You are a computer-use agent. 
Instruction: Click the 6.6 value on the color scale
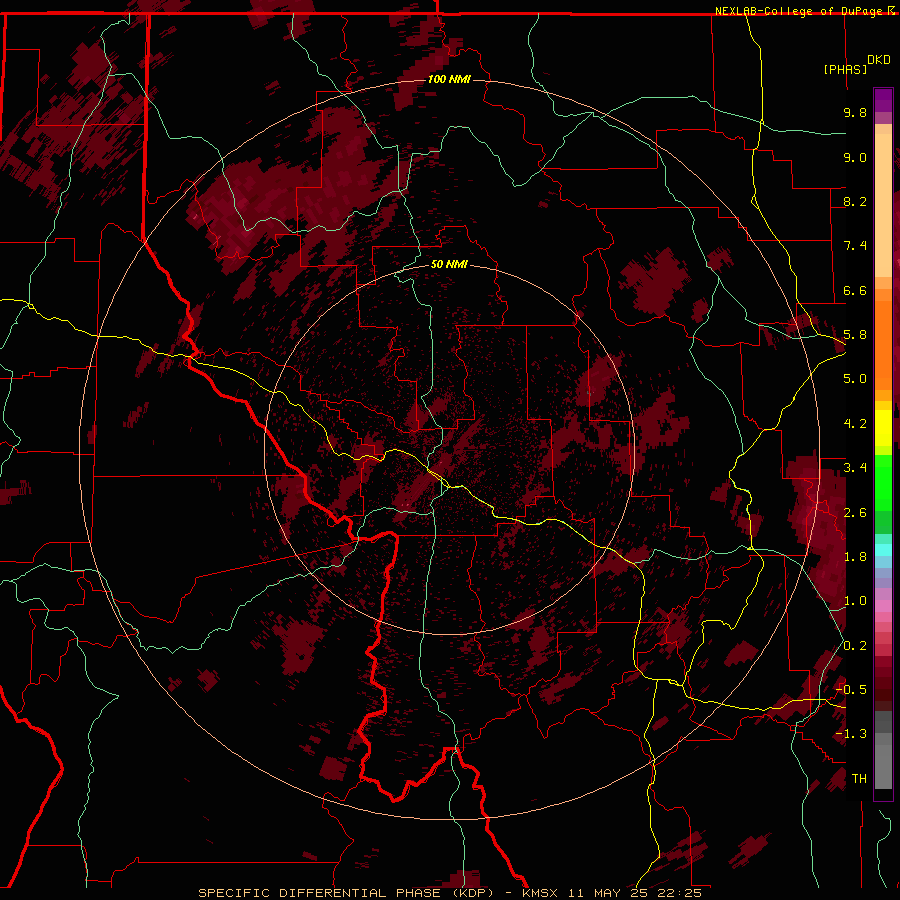(x=855, y=290)
